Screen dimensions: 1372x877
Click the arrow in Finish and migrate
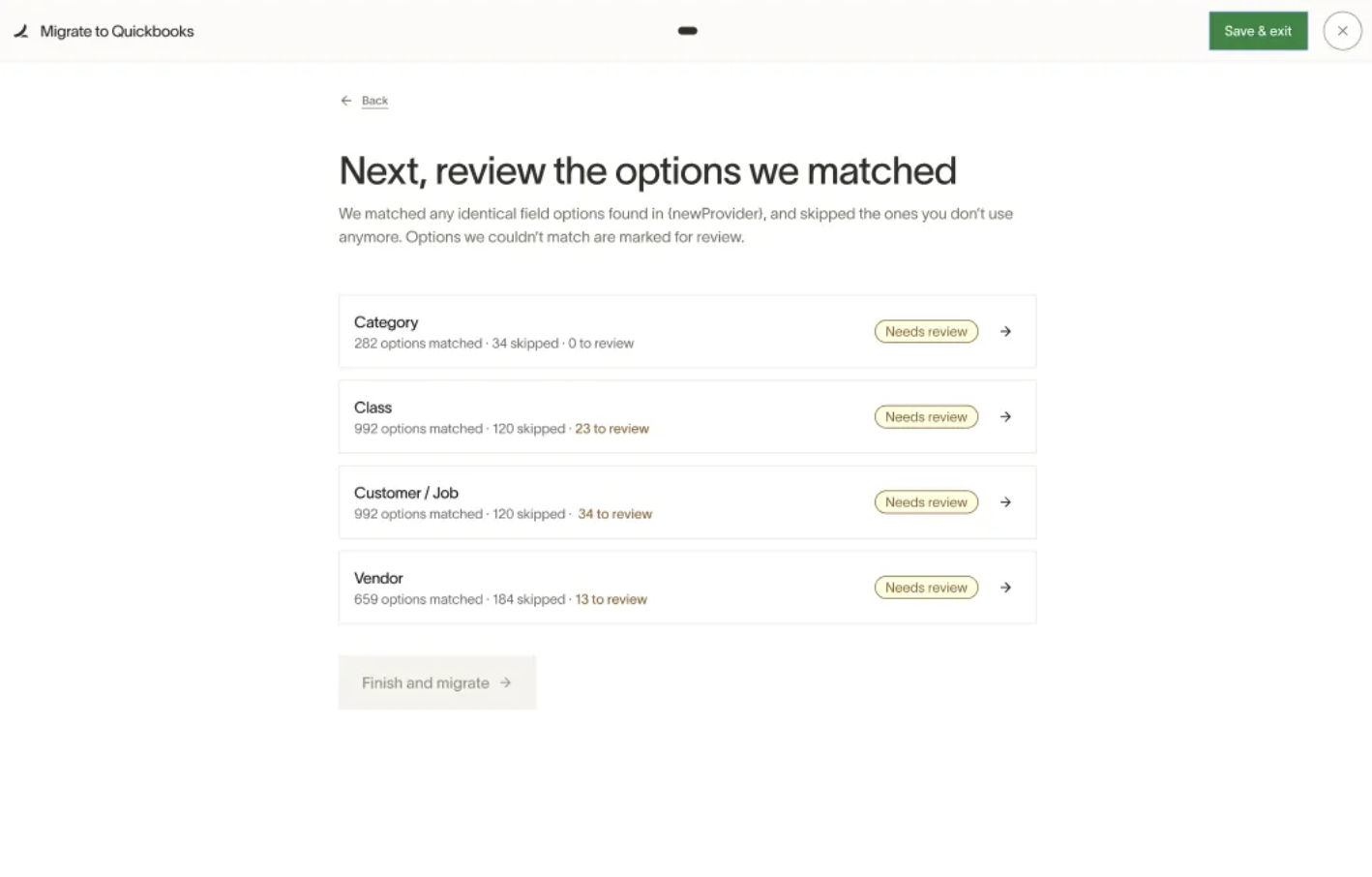coord(505,682)
